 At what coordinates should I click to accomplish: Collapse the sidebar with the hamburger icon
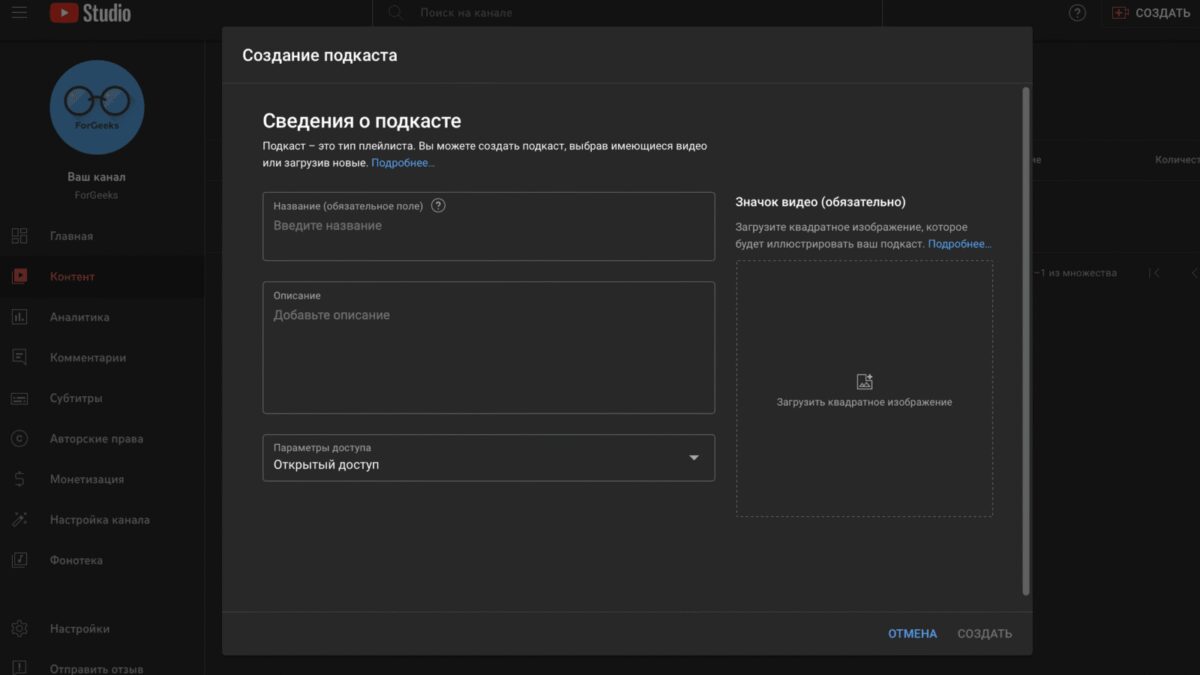coord(18,13)
